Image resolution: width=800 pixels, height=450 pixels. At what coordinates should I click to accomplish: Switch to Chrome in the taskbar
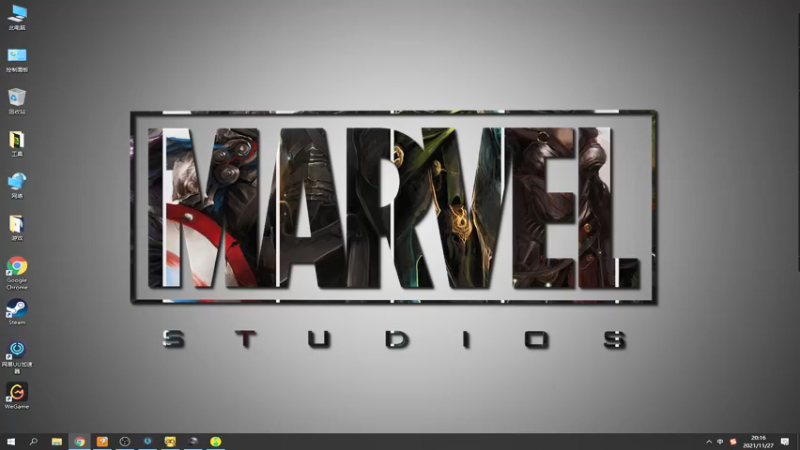coord(79,441)
